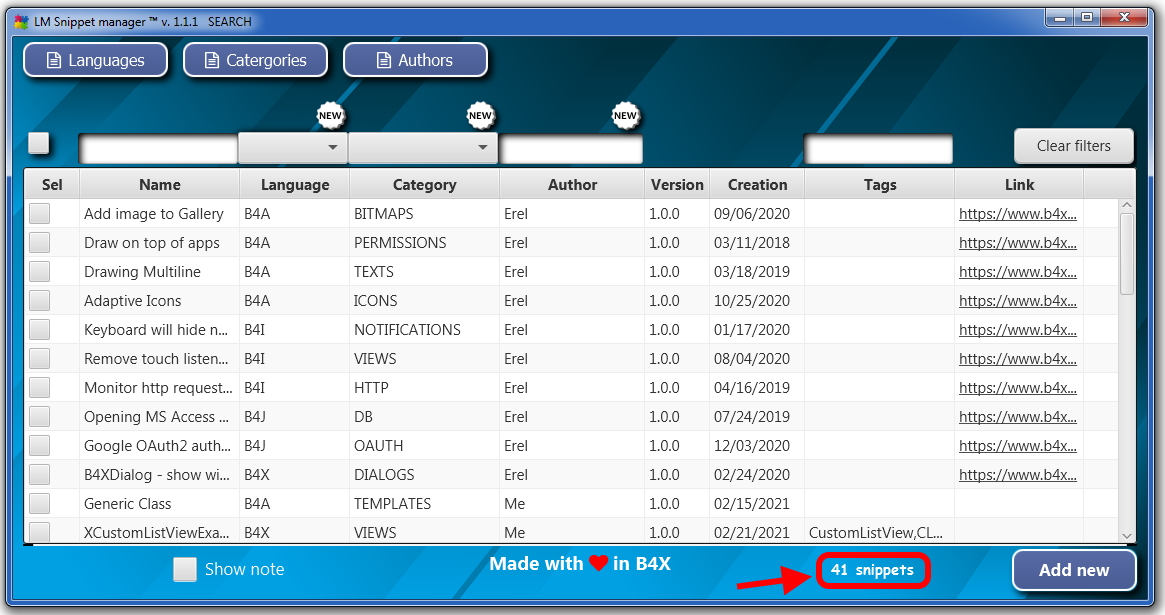
Task: Click the Link column header
Action: [1019, 184]
